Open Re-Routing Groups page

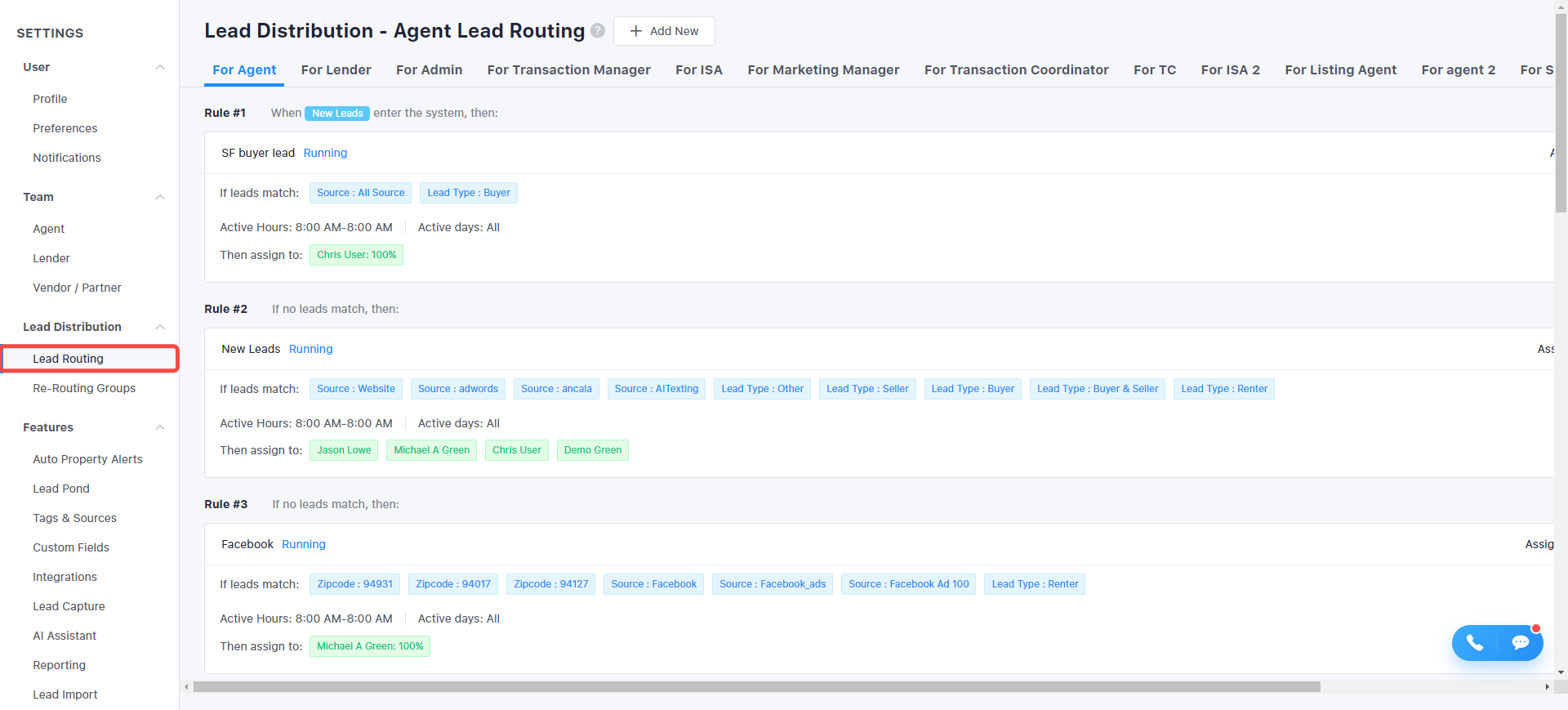click(84, 388)
